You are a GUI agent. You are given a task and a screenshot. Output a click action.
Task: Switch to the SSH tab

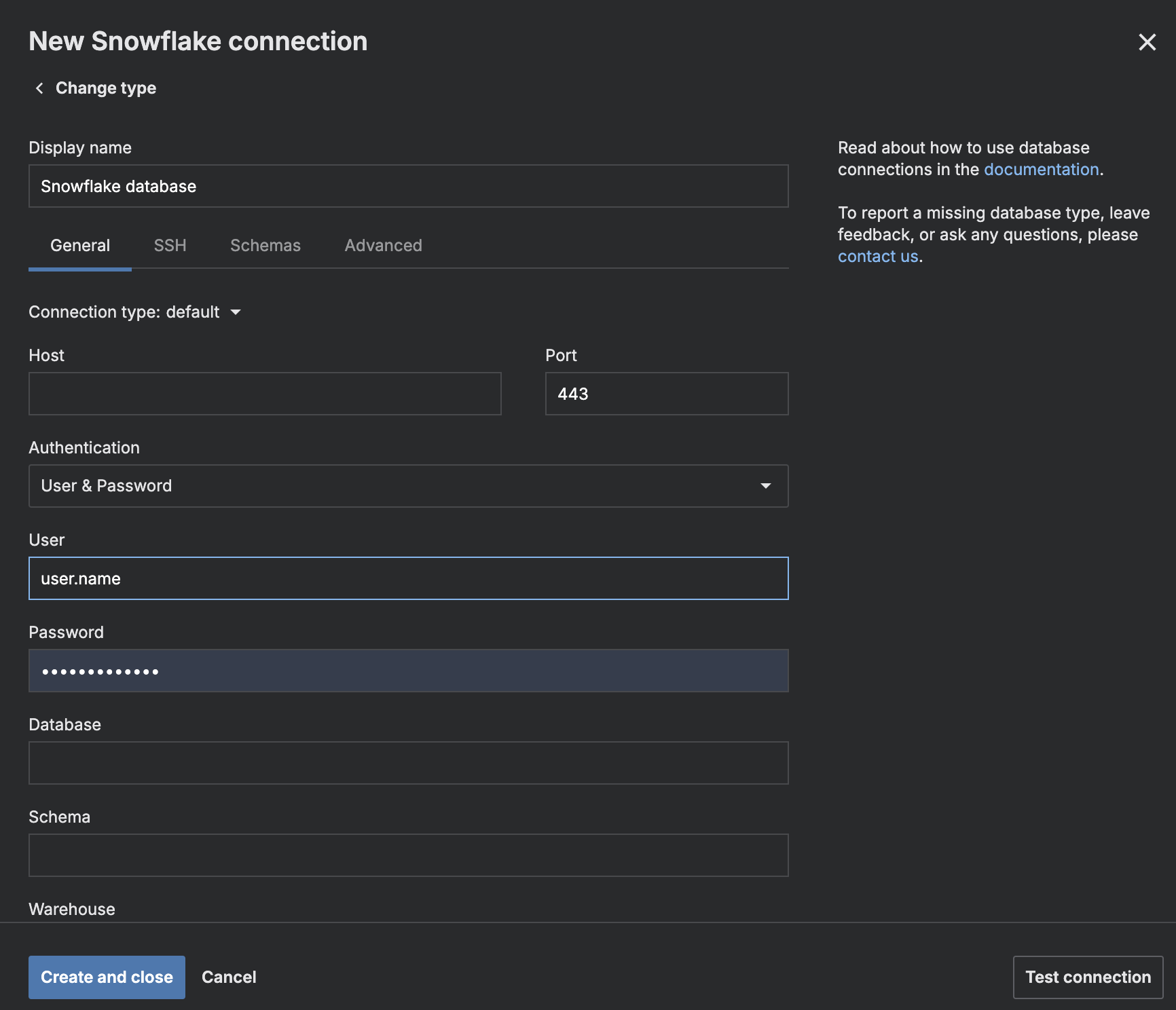tap(170, 246)
